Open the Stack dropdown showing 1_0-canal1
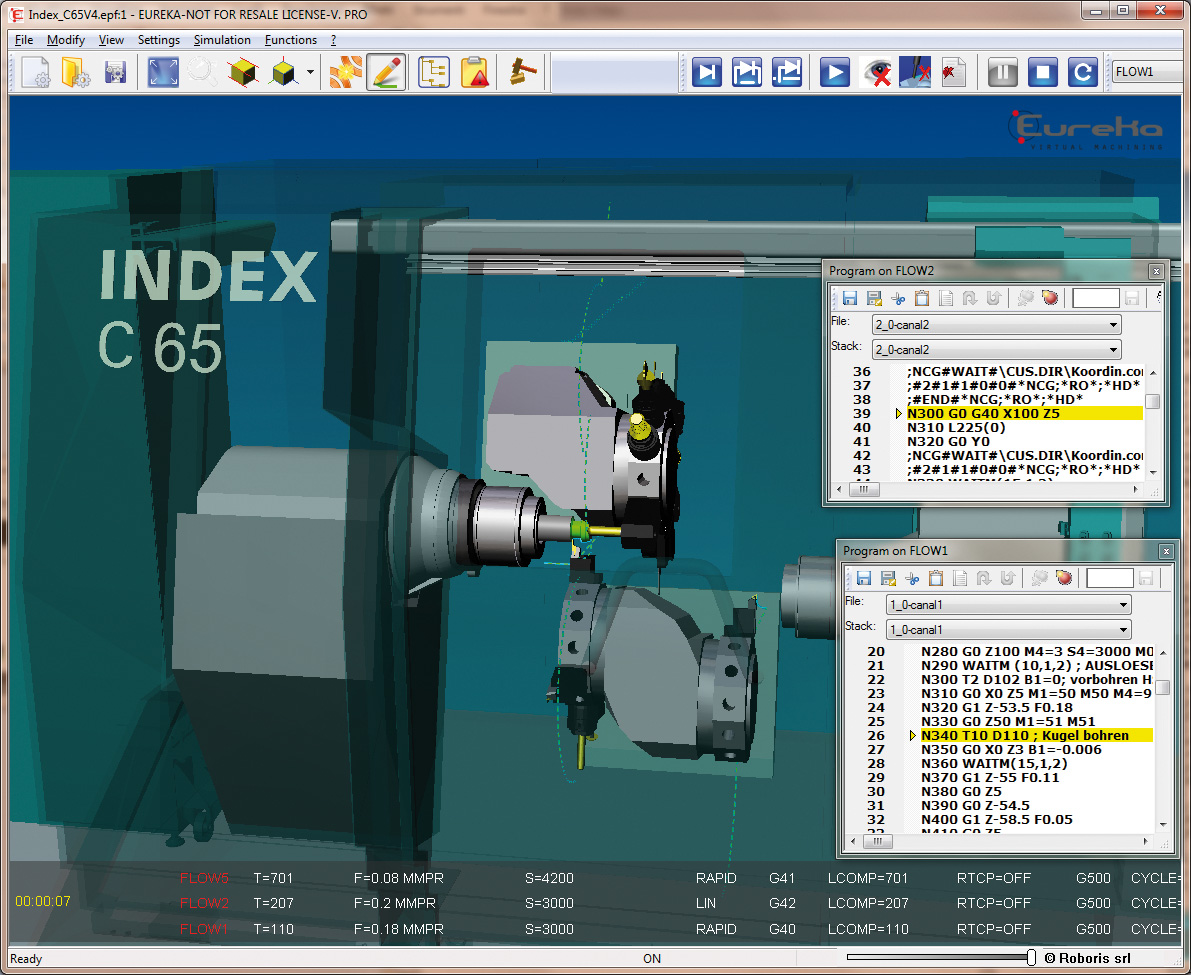1191x975 pixels. (x=1009, y=630)
